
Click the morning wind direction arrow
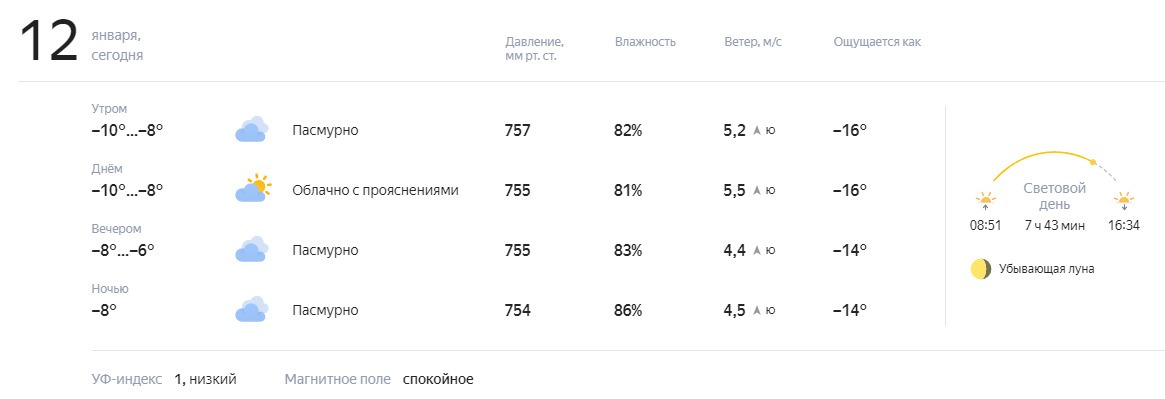click(757, 131)
